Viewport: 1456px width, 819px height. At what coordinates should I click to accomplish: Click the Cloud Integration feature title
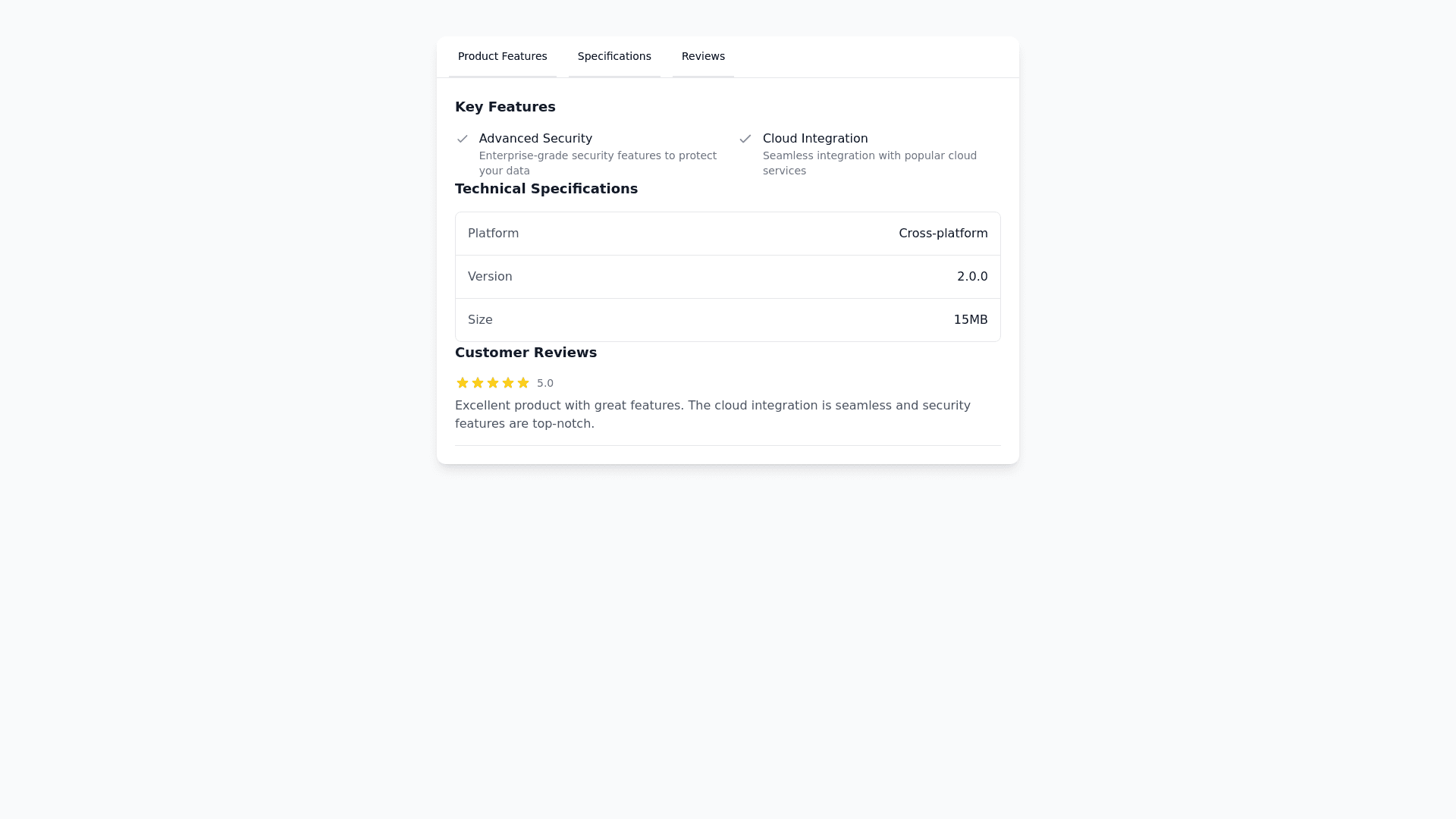pos(815,139)
